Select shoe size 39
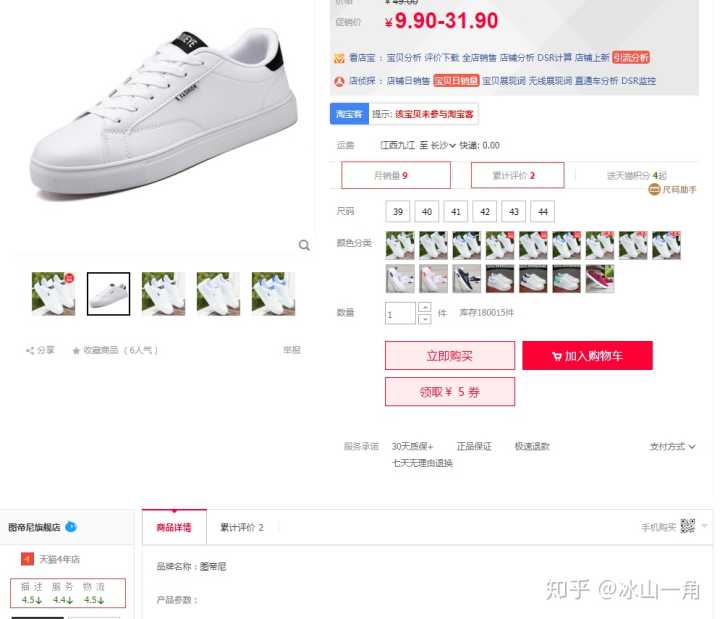Image resolution: width=720 pixels, height=619 pixels. point(398,212)
